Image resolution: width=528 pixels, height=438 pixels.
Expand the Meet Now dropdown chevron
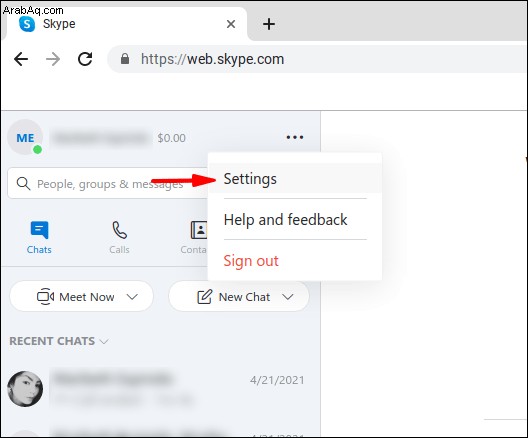tap(132, 297)
